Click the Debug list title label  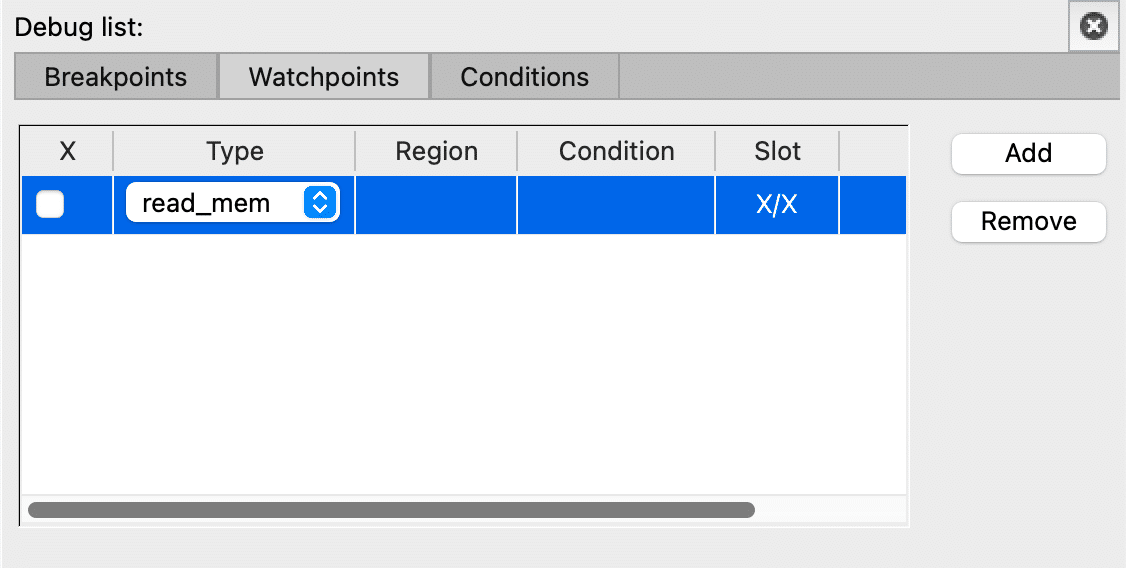click(x=79, y=27)
